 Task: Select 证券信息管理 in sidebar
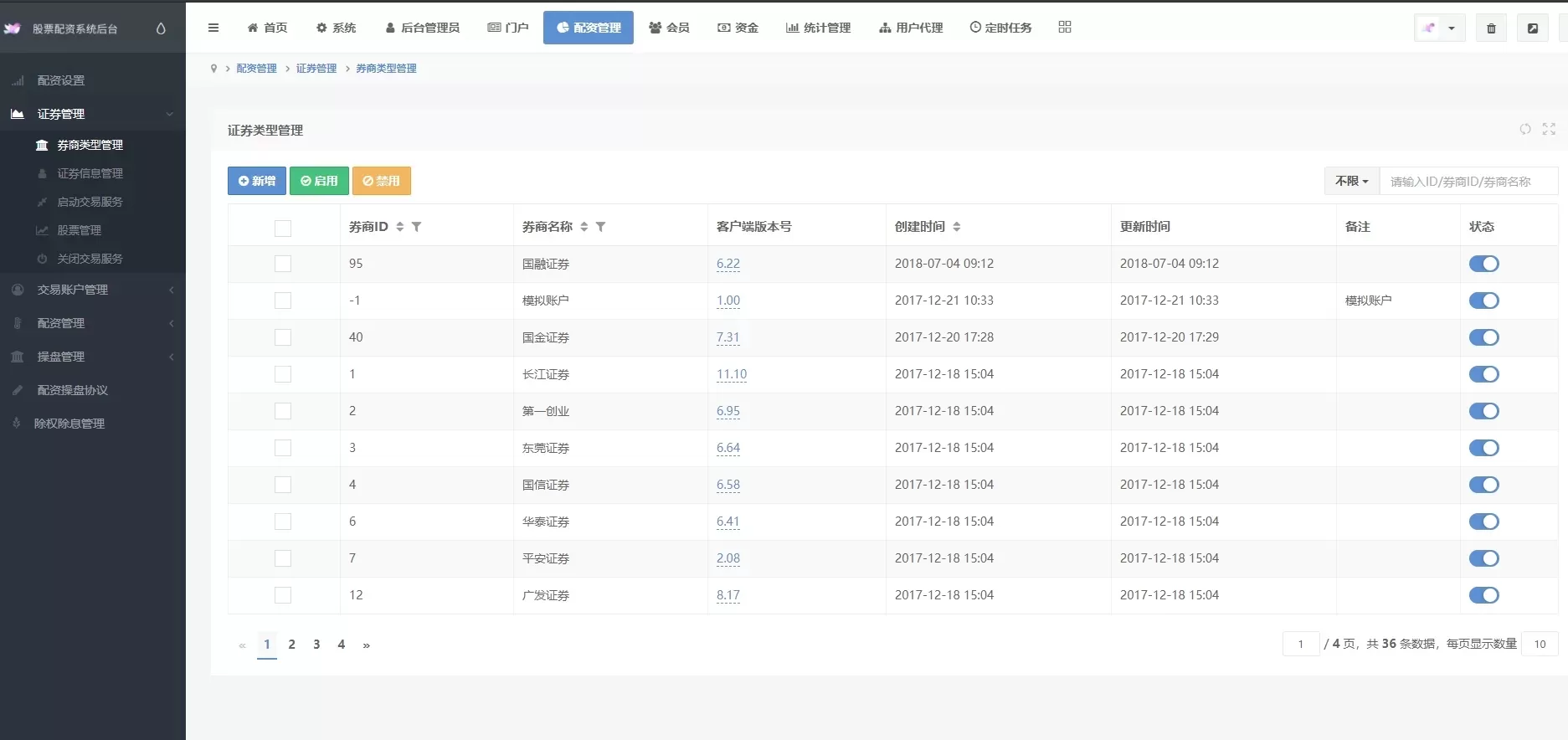tap(90, 173)
